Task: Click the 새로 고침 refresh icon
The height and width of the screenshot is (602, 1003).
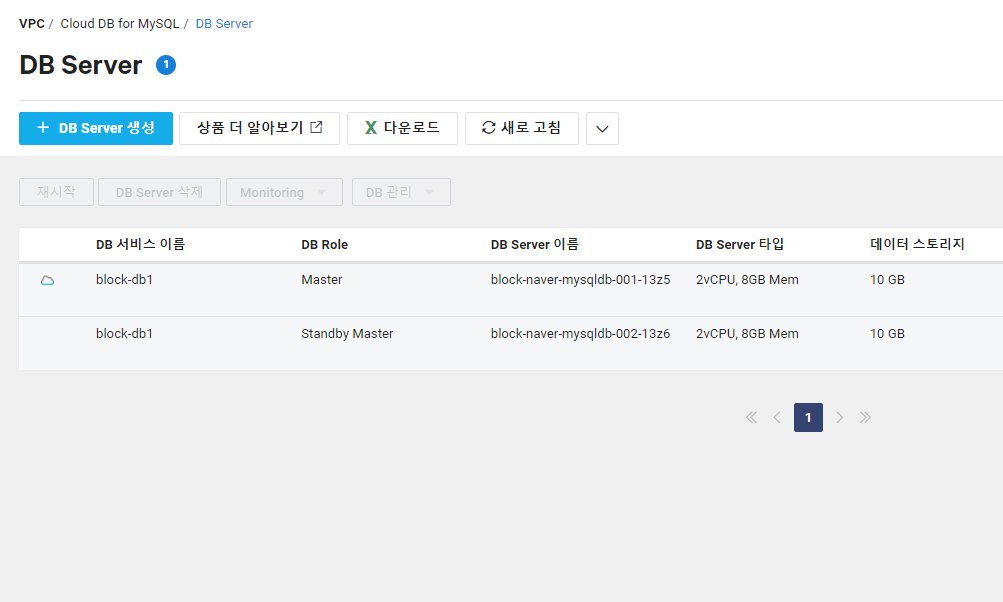Action: [x=487, y=127]
